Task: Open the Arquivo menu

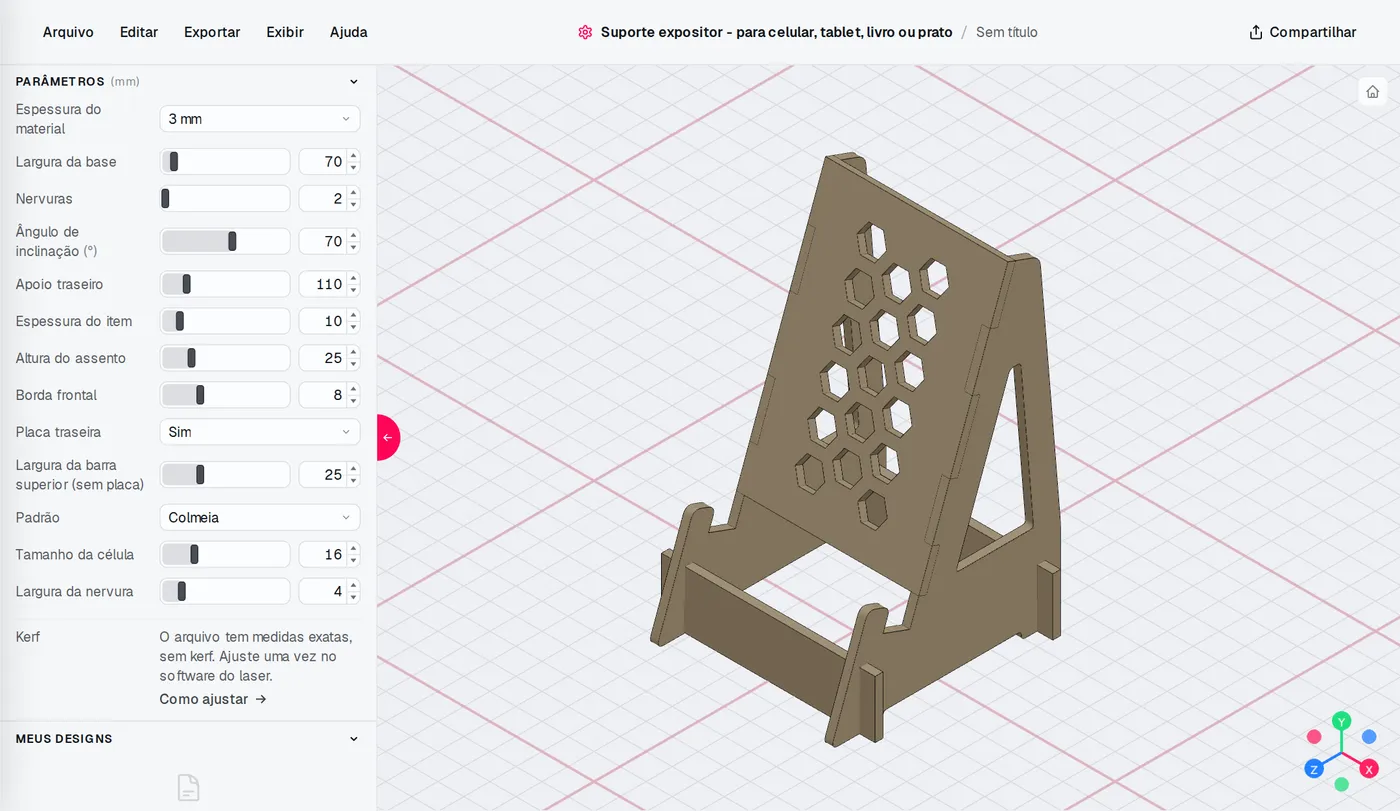Action: point(68,32)
